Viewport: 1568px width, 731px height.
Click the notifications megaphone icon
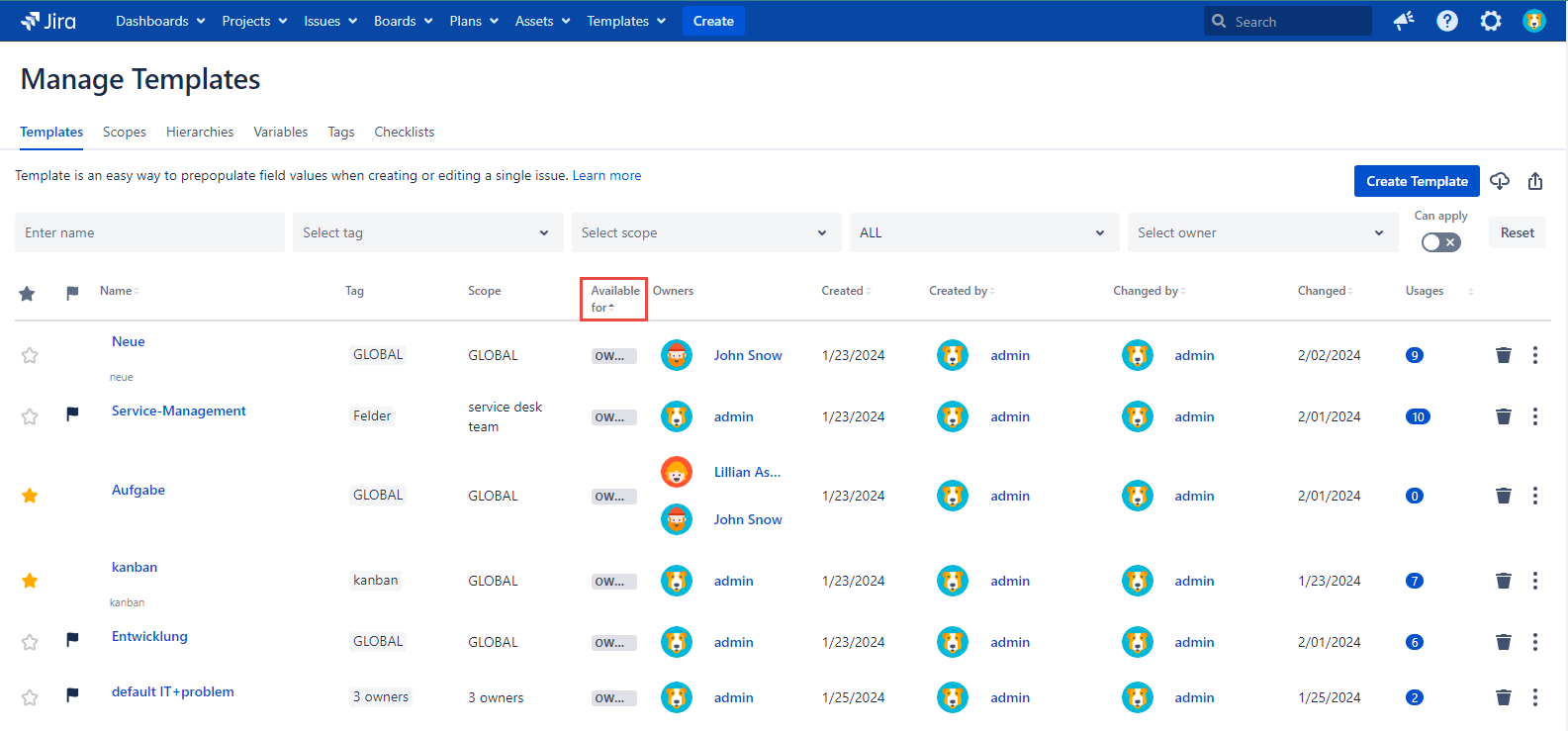click(x=1403, y=21)
